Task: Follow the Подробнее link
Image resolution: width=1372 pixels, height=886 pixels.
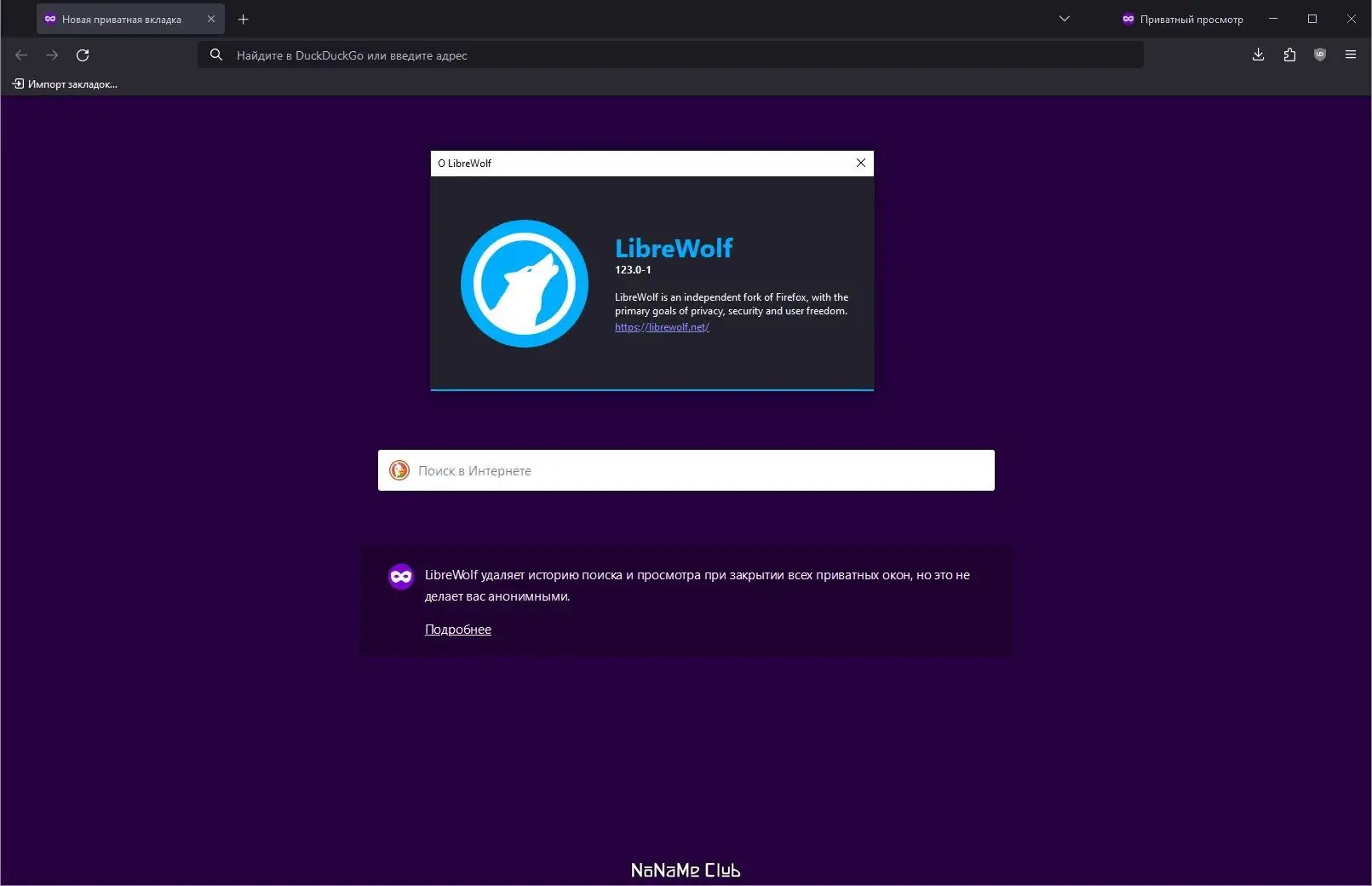Action: coord(458,630)
